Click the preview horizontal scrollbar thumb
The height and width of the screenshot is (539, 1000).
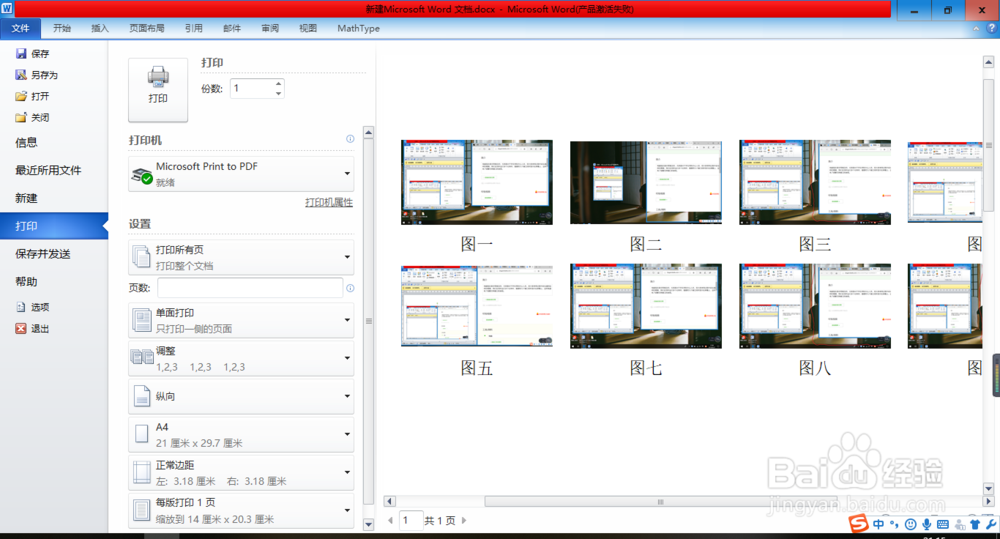660,501
